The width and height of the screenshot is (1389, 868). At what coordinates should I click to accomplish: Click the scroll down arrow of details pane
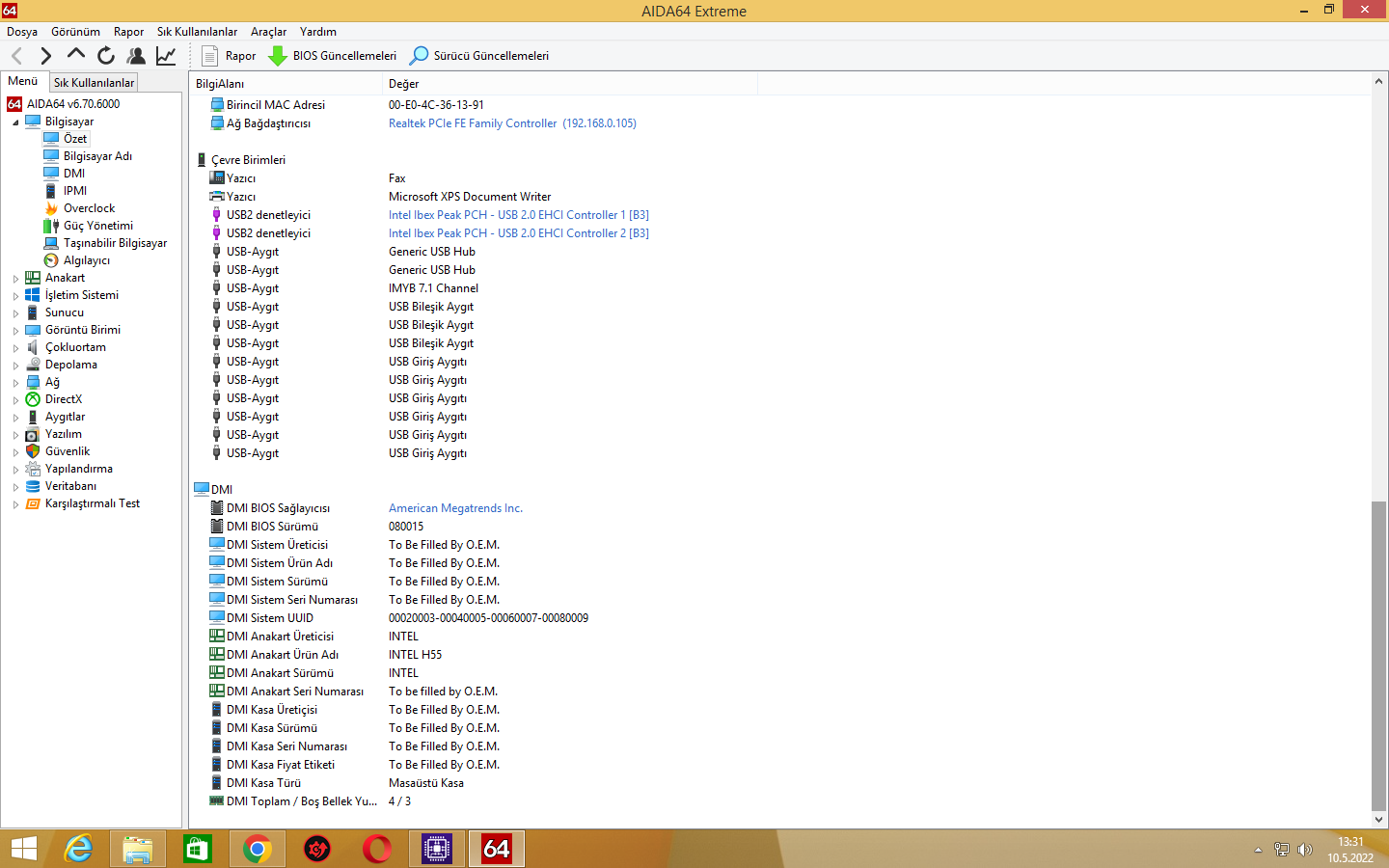click(1378, 820)
